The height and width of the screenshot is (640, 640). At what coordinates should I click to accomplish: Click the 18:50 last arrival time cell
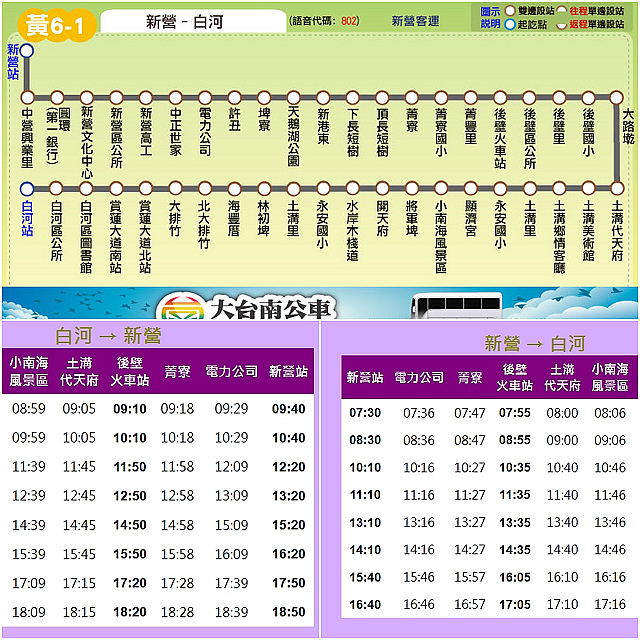(x=289, y=612)
